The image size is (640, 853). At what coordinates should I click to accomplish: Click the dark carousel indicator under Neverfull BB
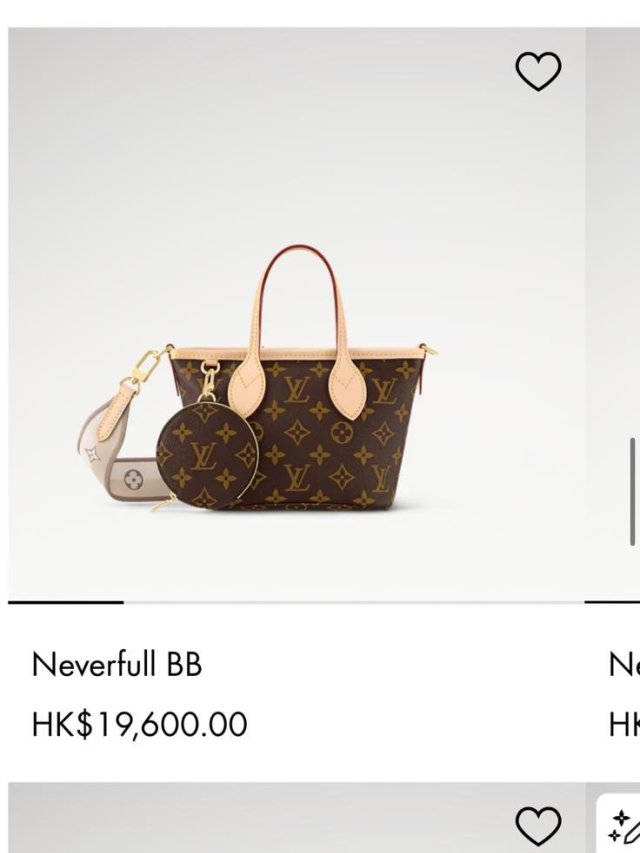(66, 602)
